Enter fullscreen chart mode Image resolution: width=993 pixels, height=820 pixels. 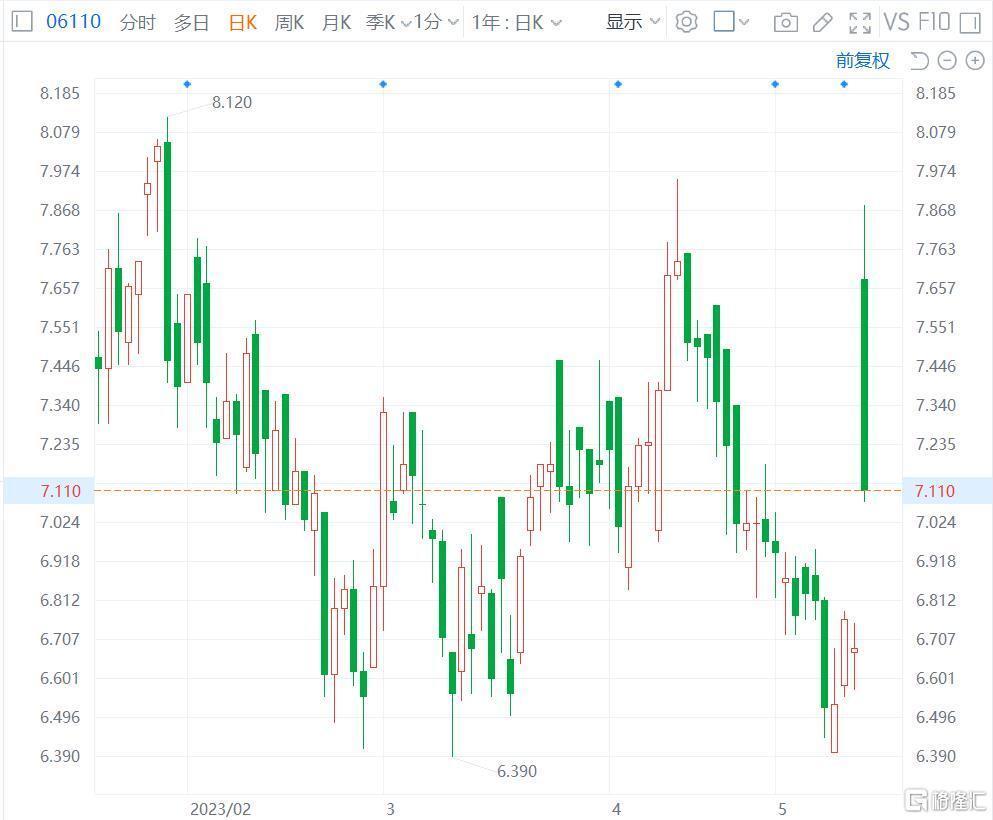point(859,23)
